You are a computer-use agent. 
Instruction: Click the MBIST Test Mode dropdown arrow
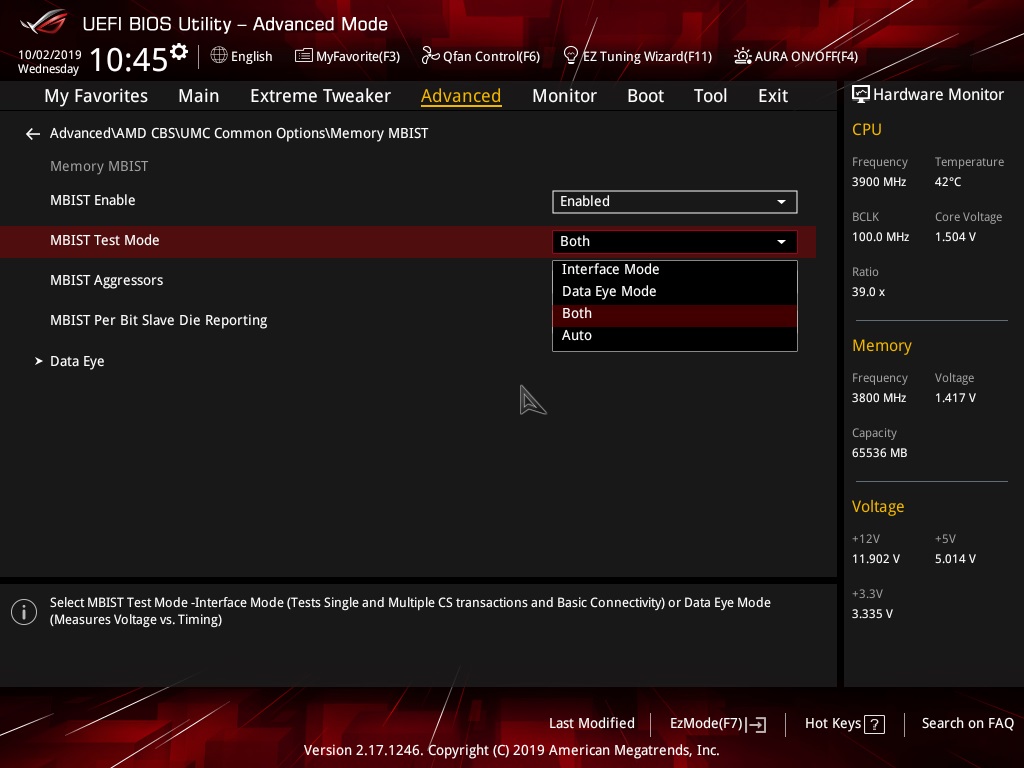pos(781,242)
